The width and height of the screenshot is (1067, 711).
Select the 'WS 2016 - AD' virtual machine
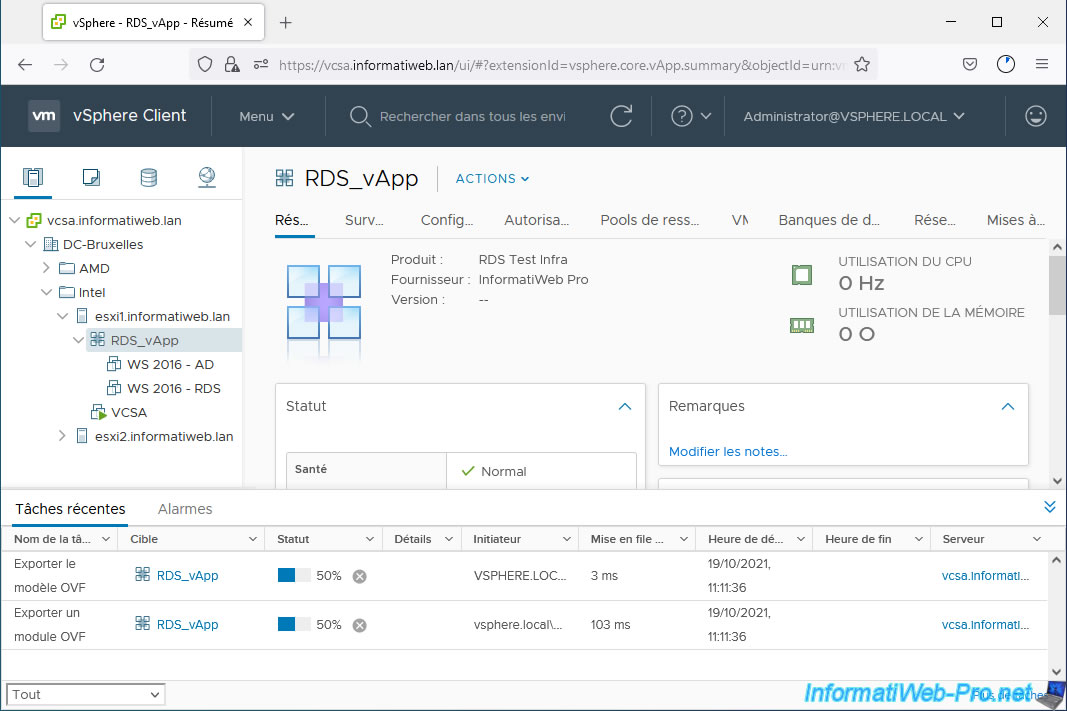pos(170,365)
